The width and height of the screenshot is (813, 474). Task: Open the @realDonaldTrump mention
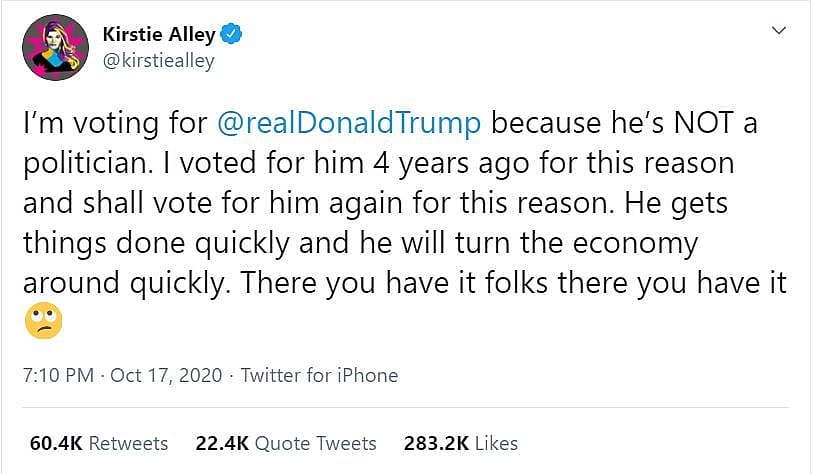[x=350, y=123]
